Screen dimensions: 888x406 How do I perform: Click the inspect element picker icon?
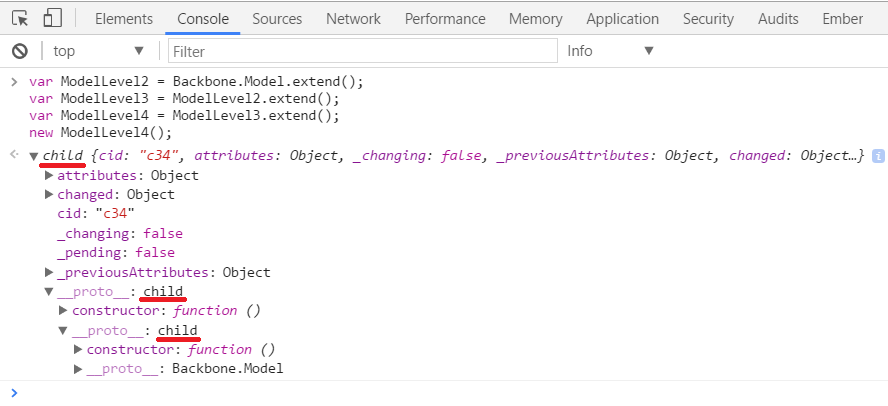click(20, 18)
